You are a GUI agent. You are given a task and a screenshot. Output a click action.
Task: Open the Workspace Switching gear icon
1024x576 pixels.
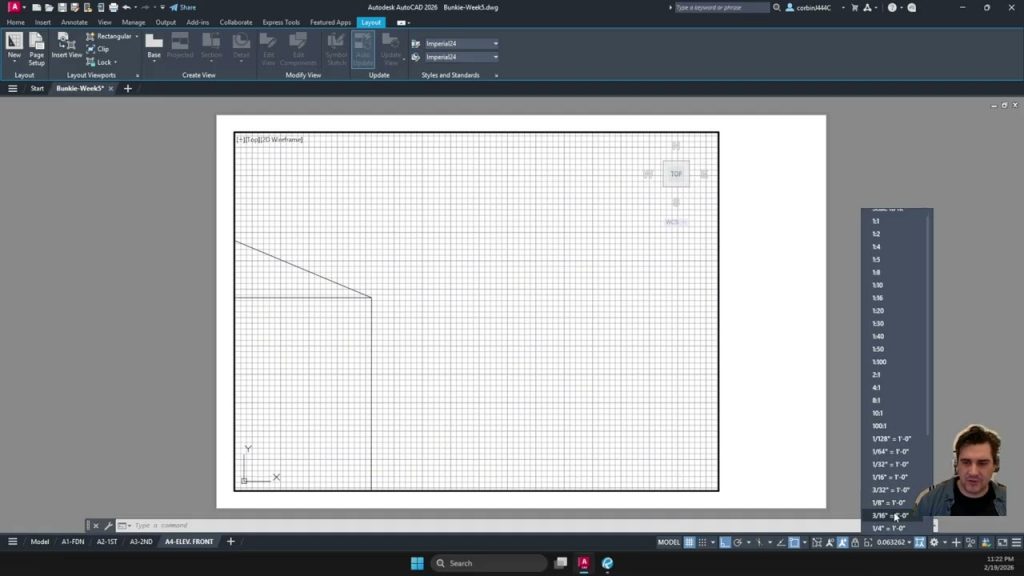[x=934, y=542]
